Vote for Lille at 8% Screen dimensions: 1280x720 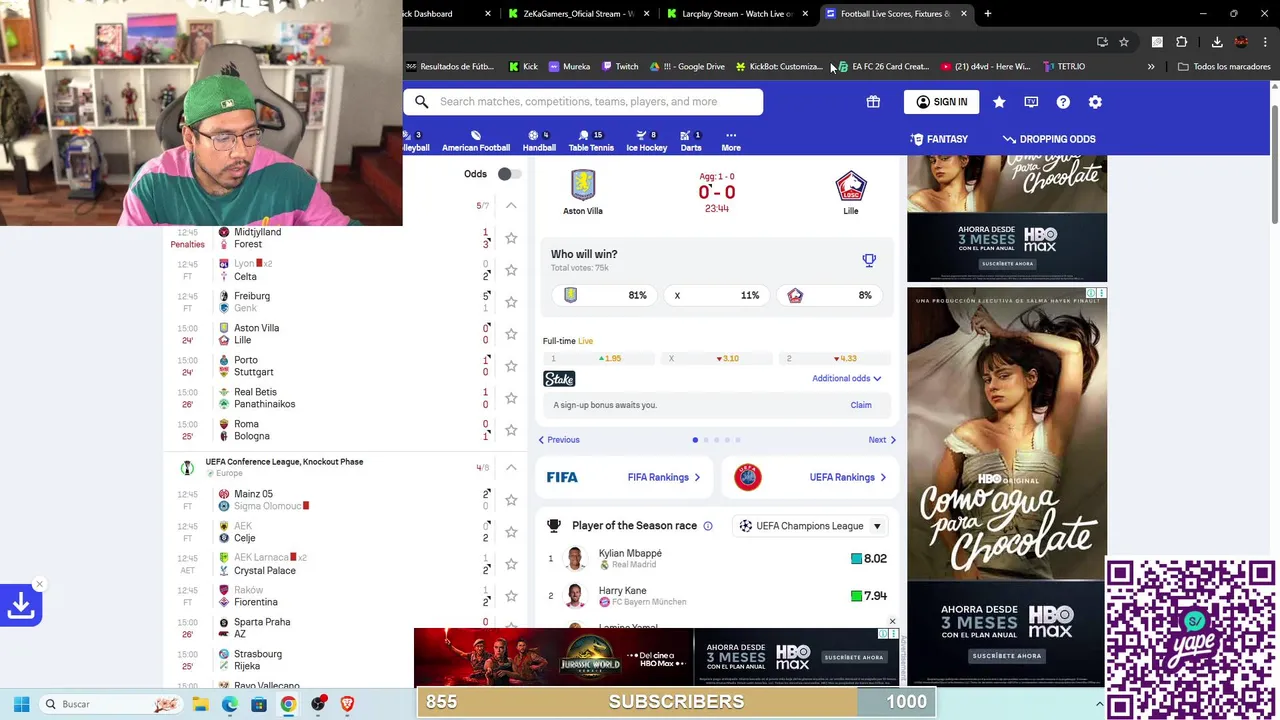[831, 295]
